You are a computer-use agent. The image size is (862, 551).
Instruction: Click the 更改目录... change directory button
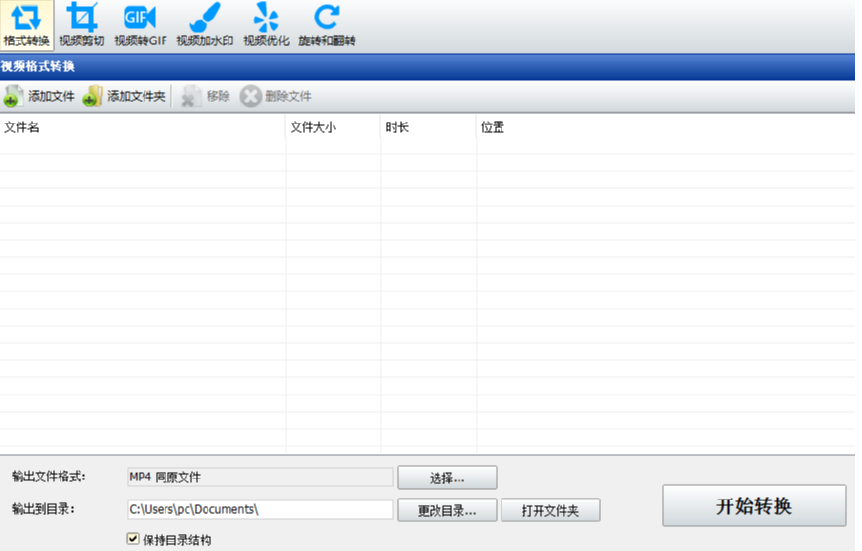pos(447,510)
